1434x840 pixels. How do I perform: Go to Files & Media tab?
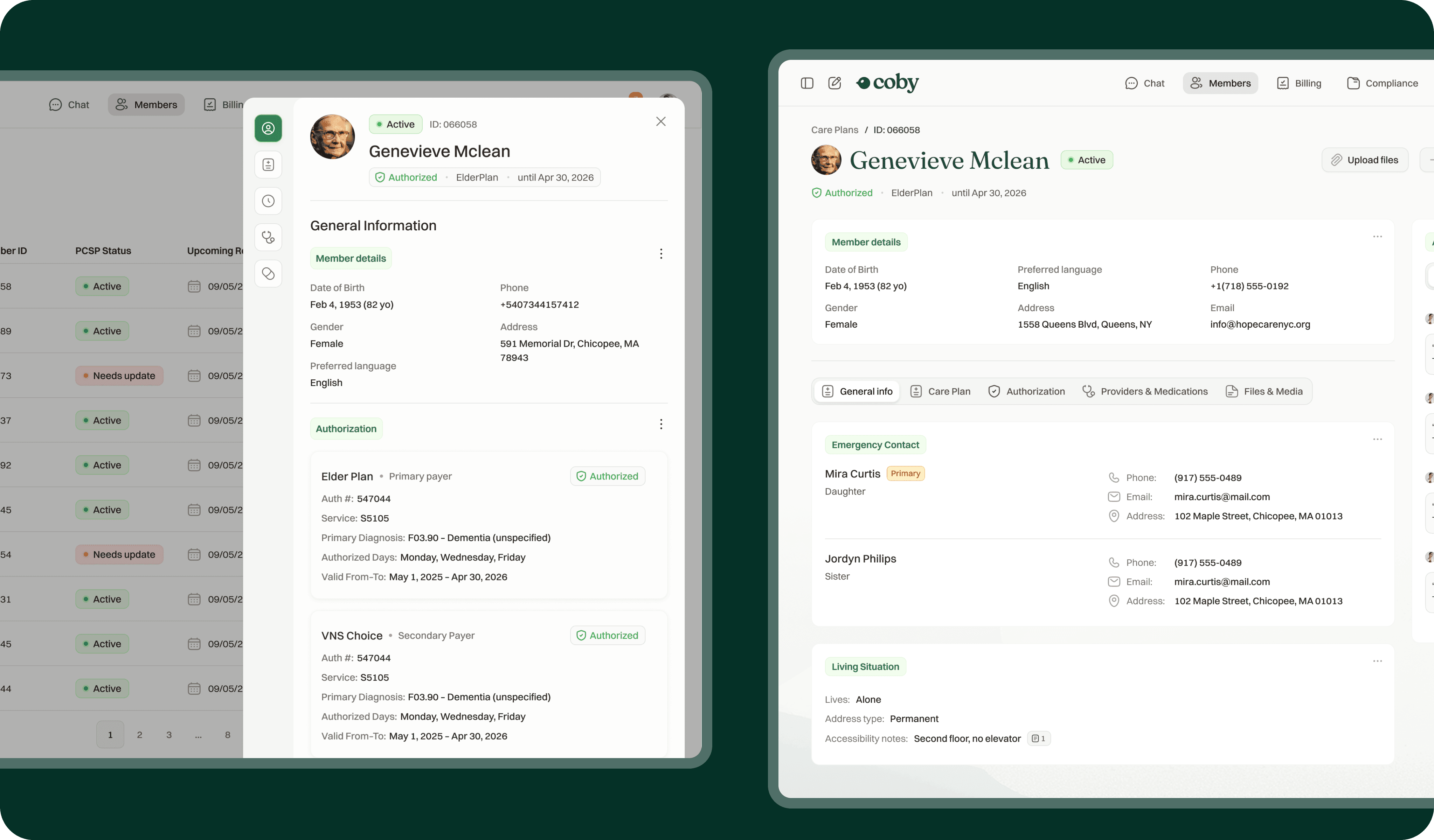[x=1264, y=391]
